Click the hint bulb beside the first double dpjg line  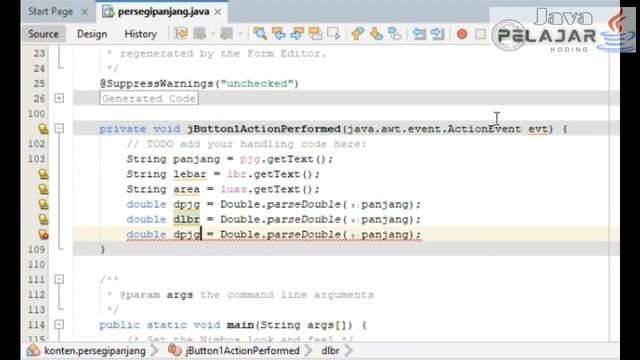tap(43, 204)
